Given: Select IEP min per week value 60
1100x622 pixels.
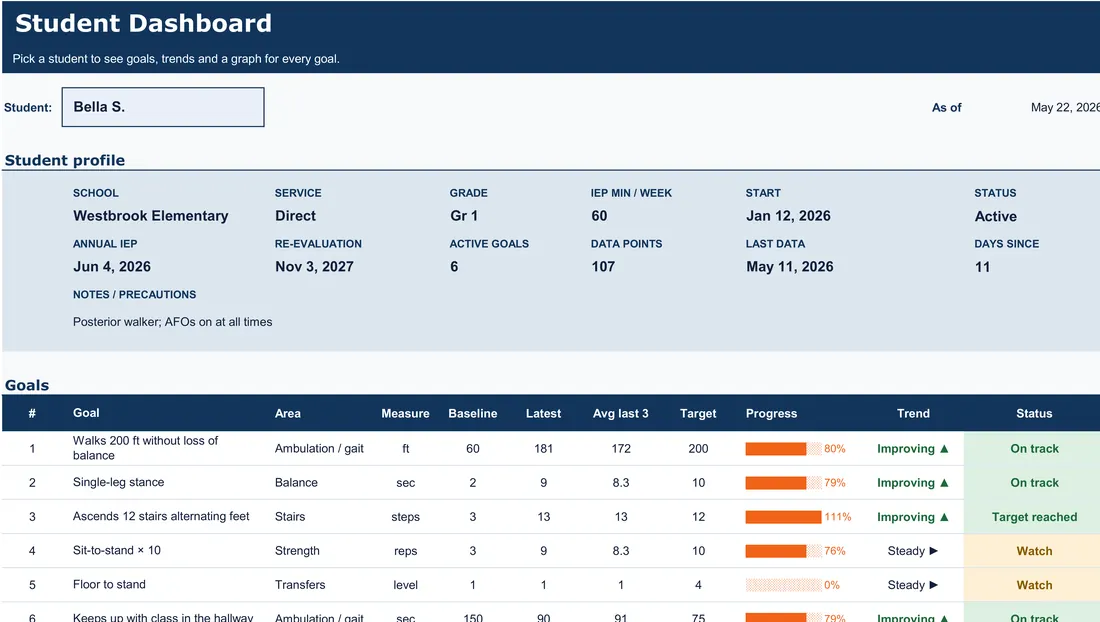Looking at the screenshot, I should [x=599, y=216].
